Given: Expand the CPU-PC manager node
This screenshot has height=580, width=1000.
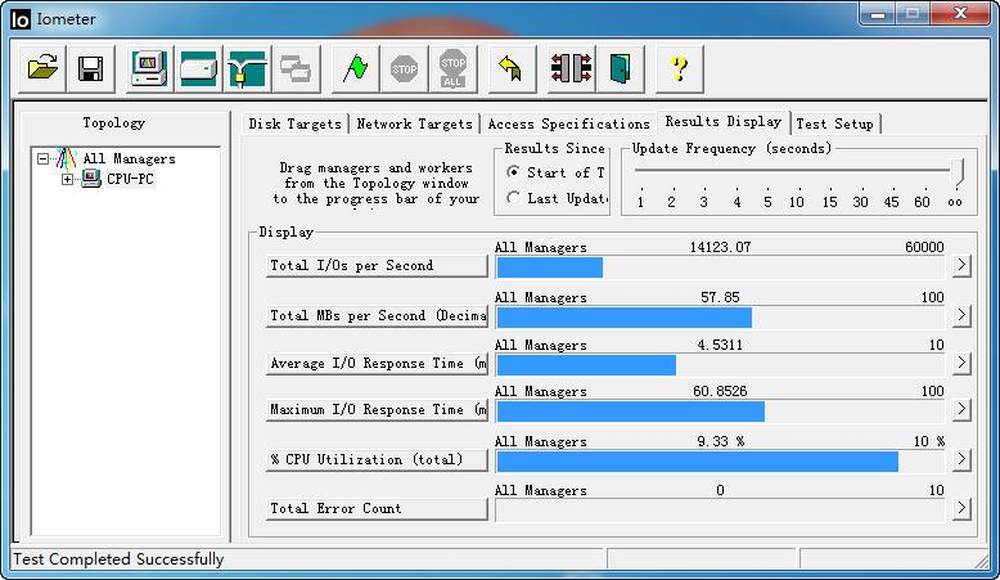Looking at the screenshot, I should pos(67,179).
